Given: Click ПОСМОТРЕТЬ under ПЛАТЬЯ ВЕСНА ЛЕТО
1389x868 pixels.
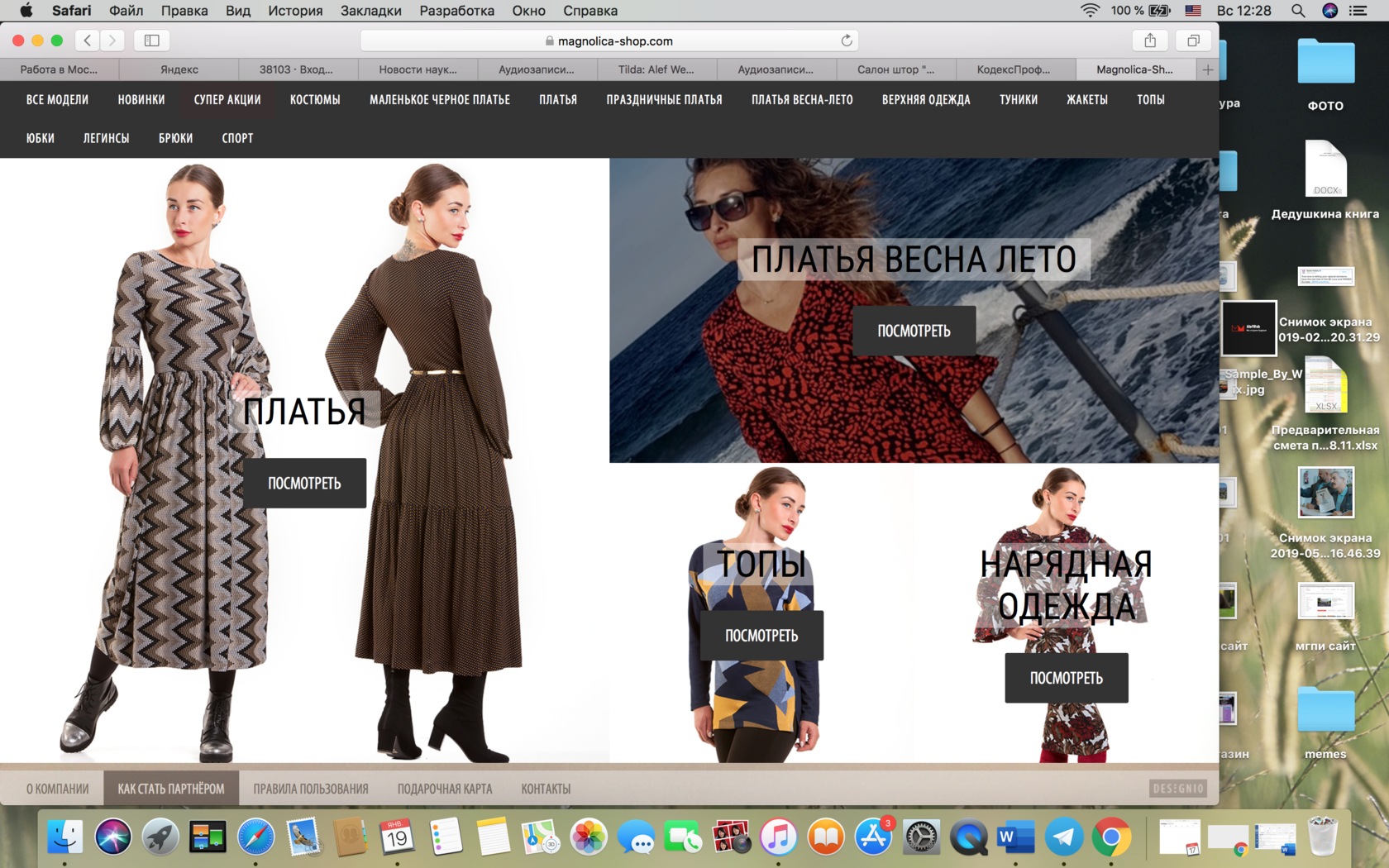Looking at the screenshot, I should [x=914, y=331].
